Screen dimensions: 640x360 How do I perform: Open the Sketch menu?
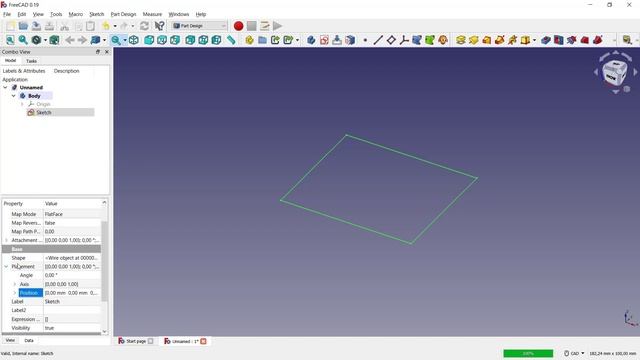97,14
